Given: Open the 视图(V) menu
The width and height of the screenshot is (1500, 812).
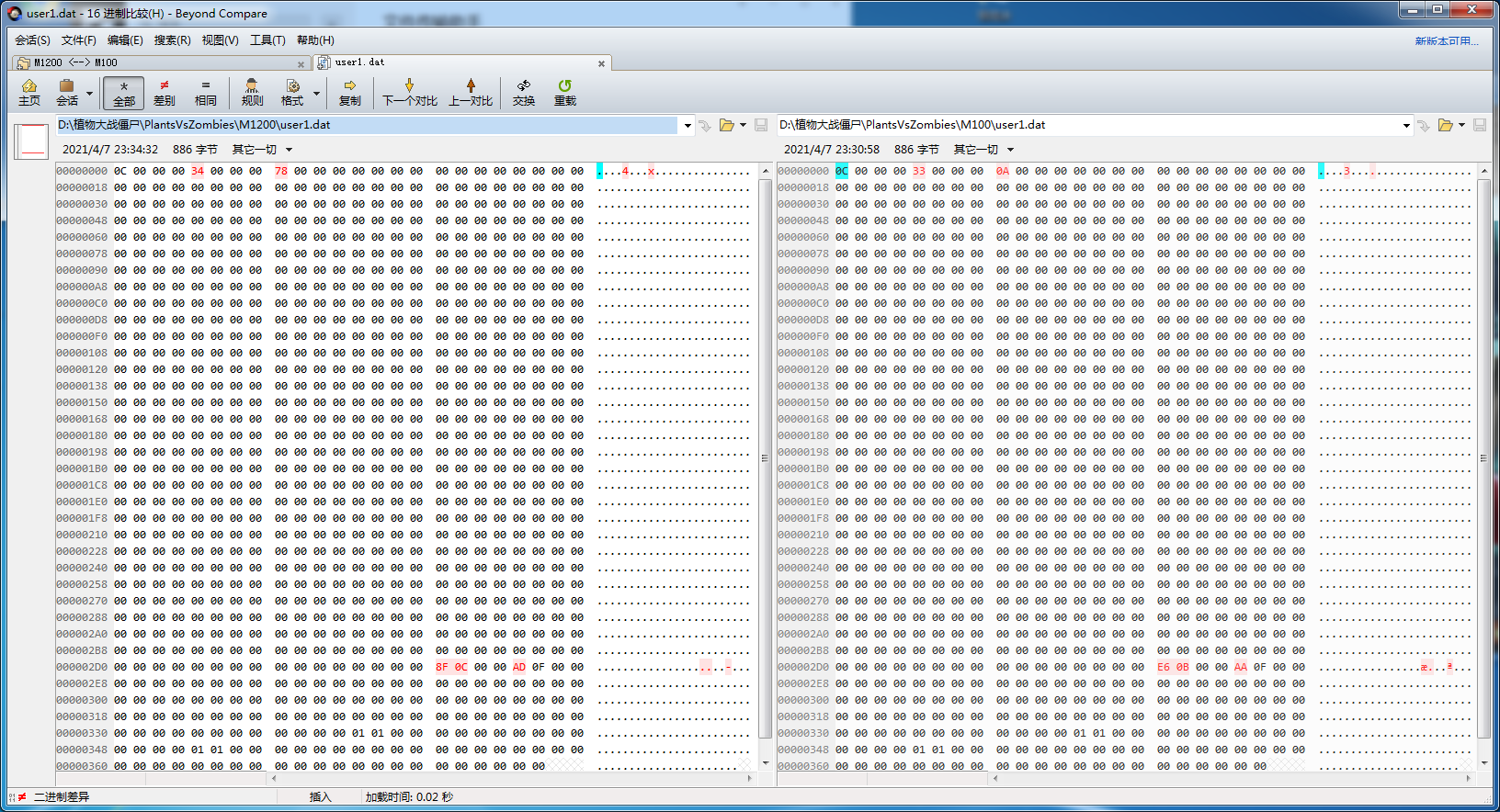Looking at the screenshot, I should click(x=220, y=40).
